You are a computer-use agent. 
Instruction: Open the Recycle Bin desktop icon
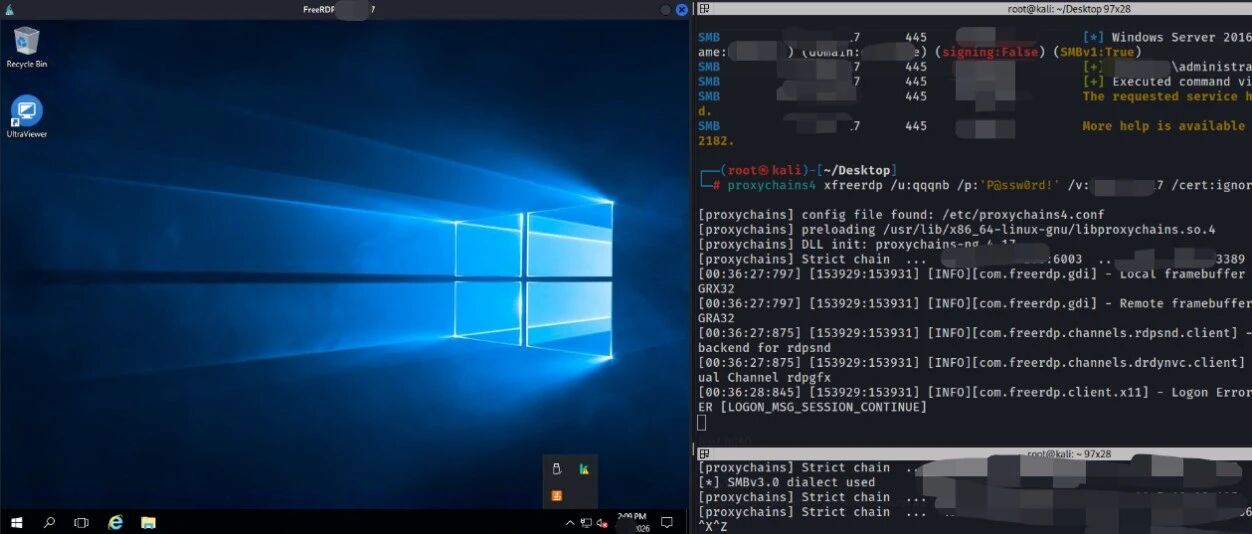(26, 47)
